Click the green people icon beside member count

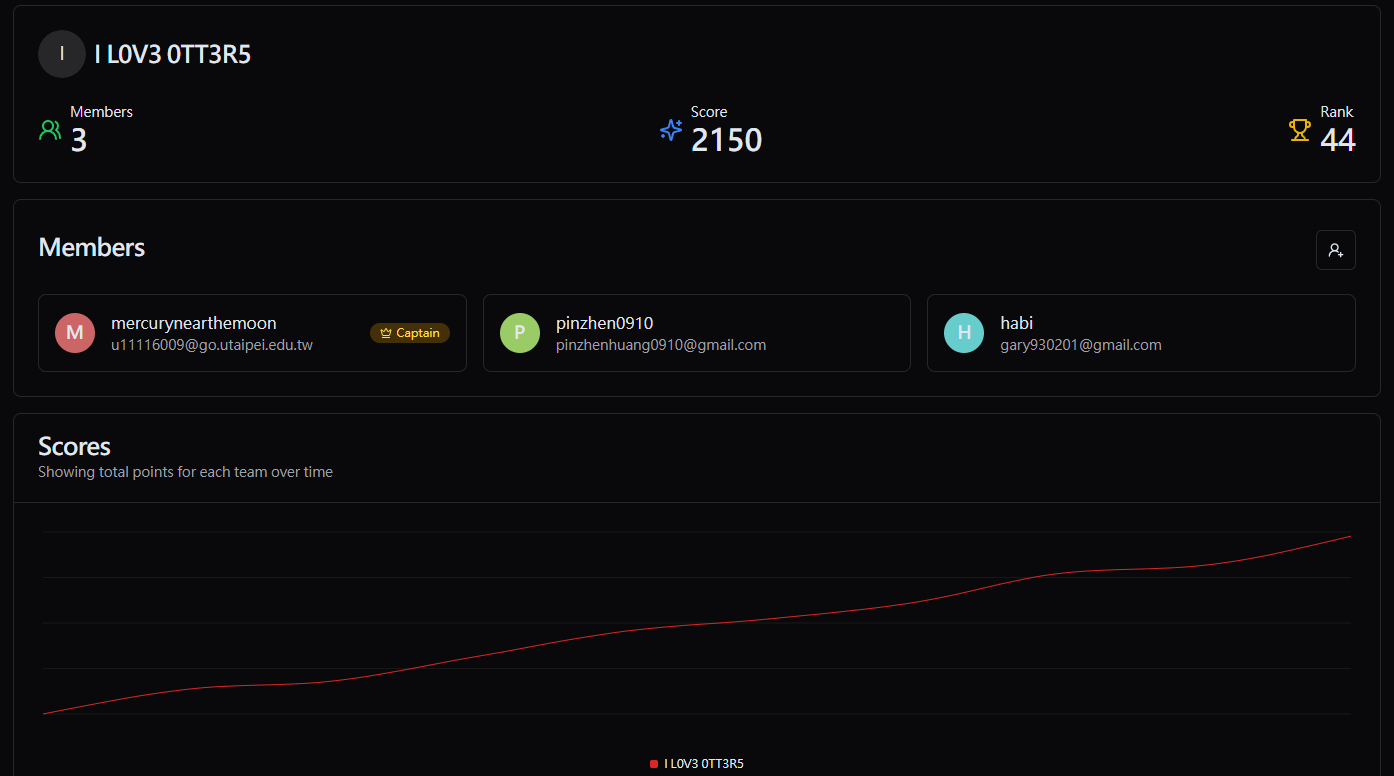(x=50, y=130)
